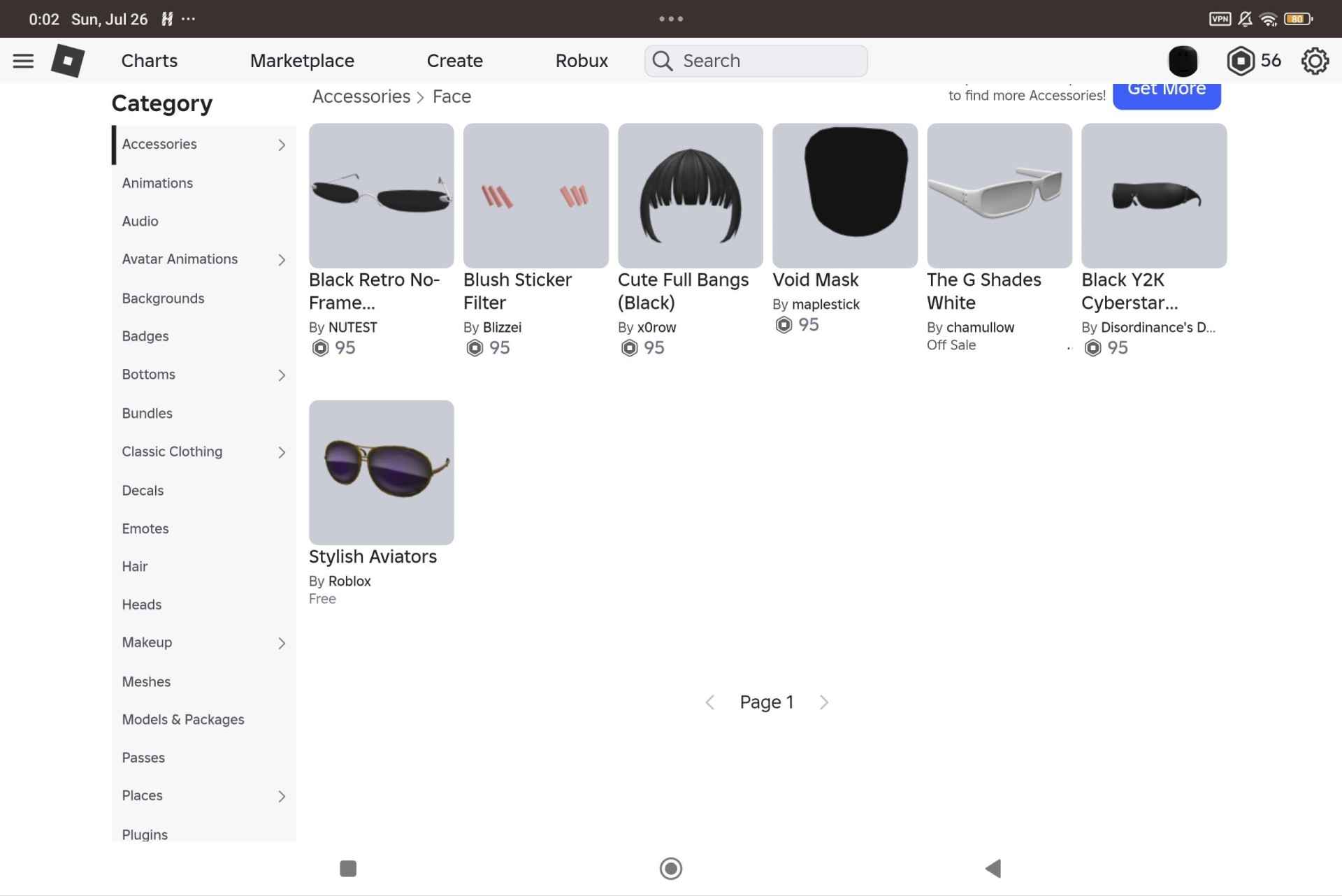Expand the Accessories category chevron
Screen dimensions: 1342x896
coord(282,145)
